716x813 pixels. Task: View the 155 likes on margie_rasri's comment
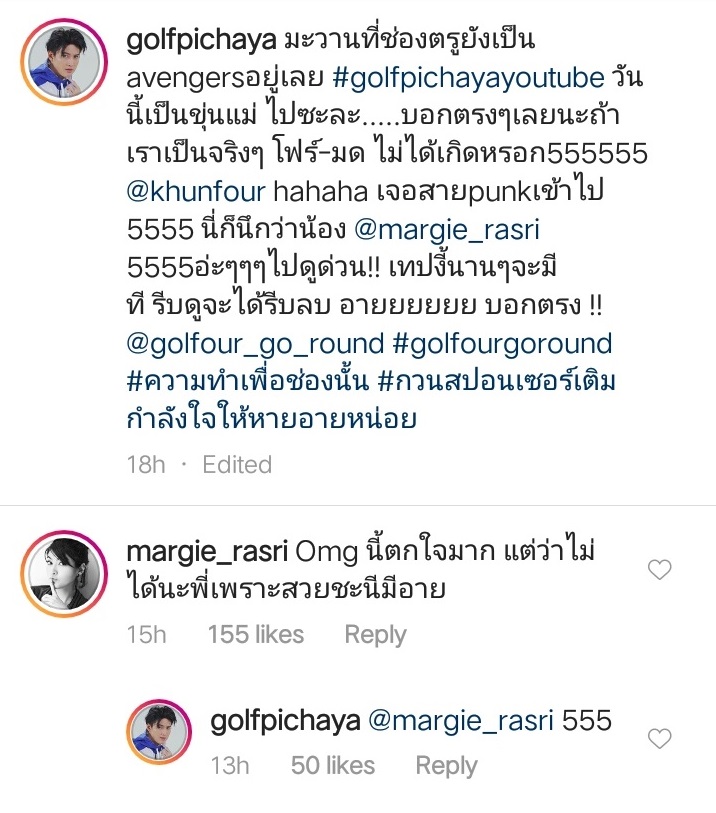click(256, 635)
